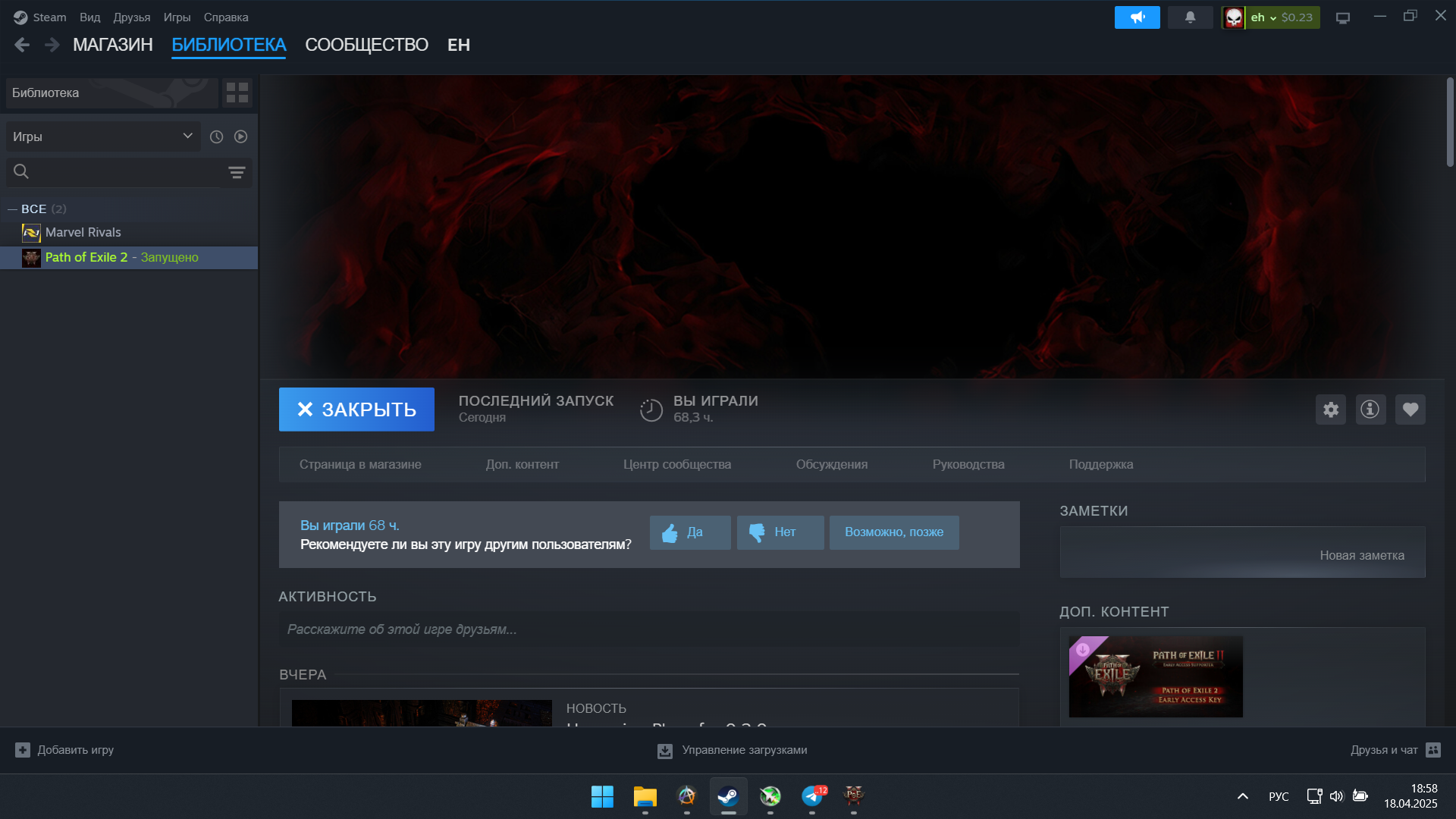Click Новая заметка to add note
The width and height of the screenshot is (1456, 819).
click(x=1362, y=556)
